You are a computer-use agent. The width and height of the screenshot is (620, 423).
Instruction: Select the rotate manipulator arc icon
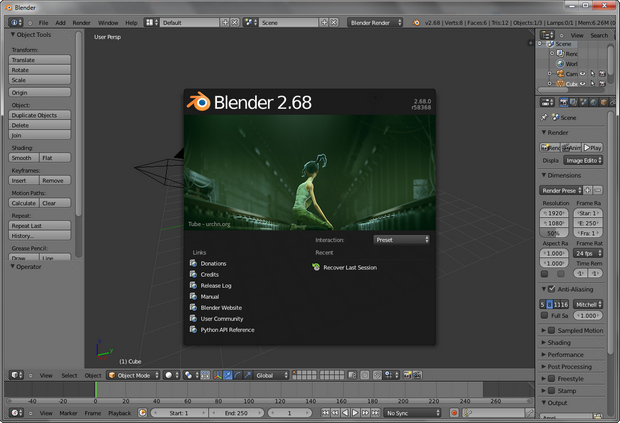238,375
